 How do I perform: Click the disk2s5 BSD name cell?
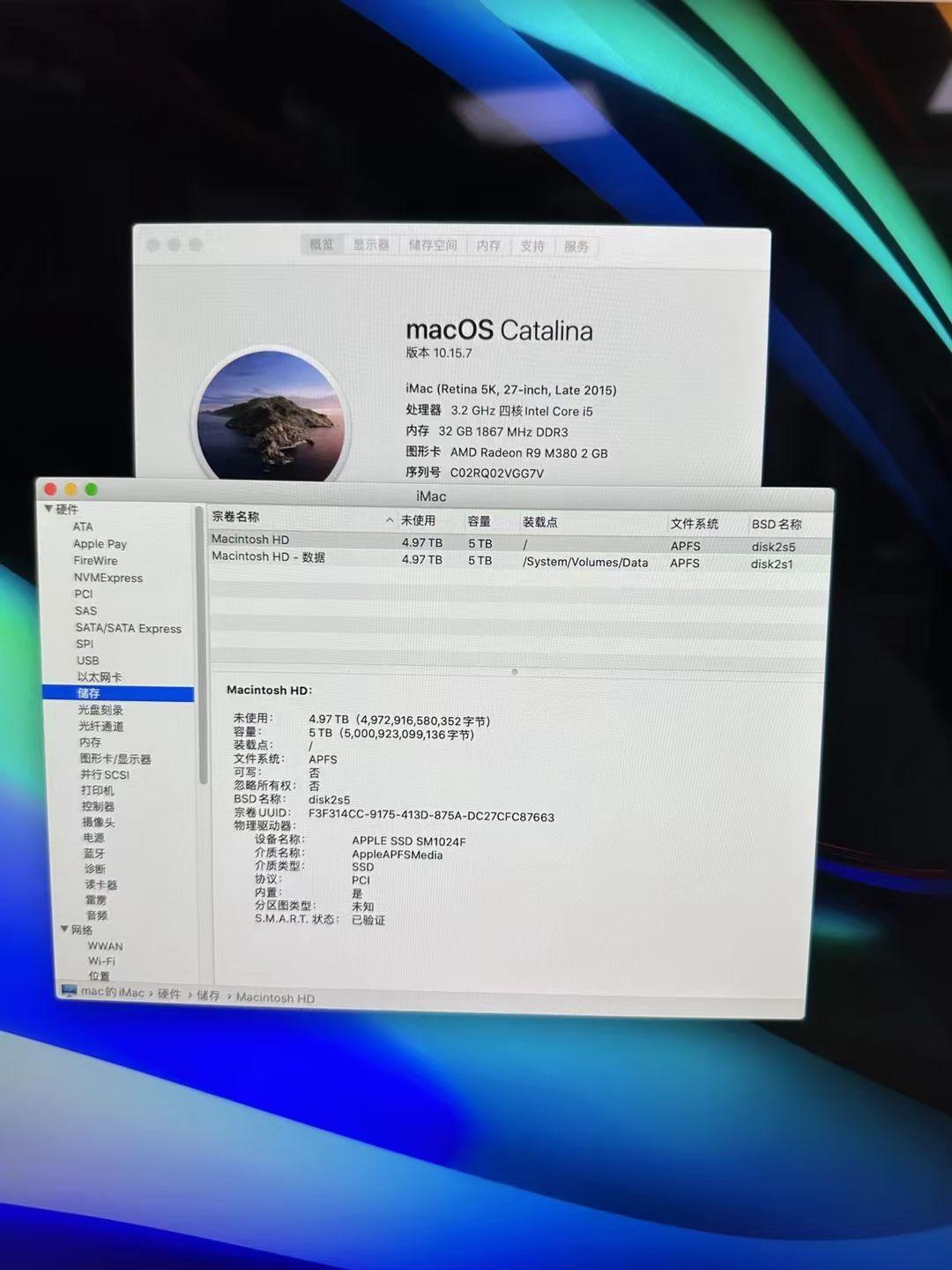point(773,547)
